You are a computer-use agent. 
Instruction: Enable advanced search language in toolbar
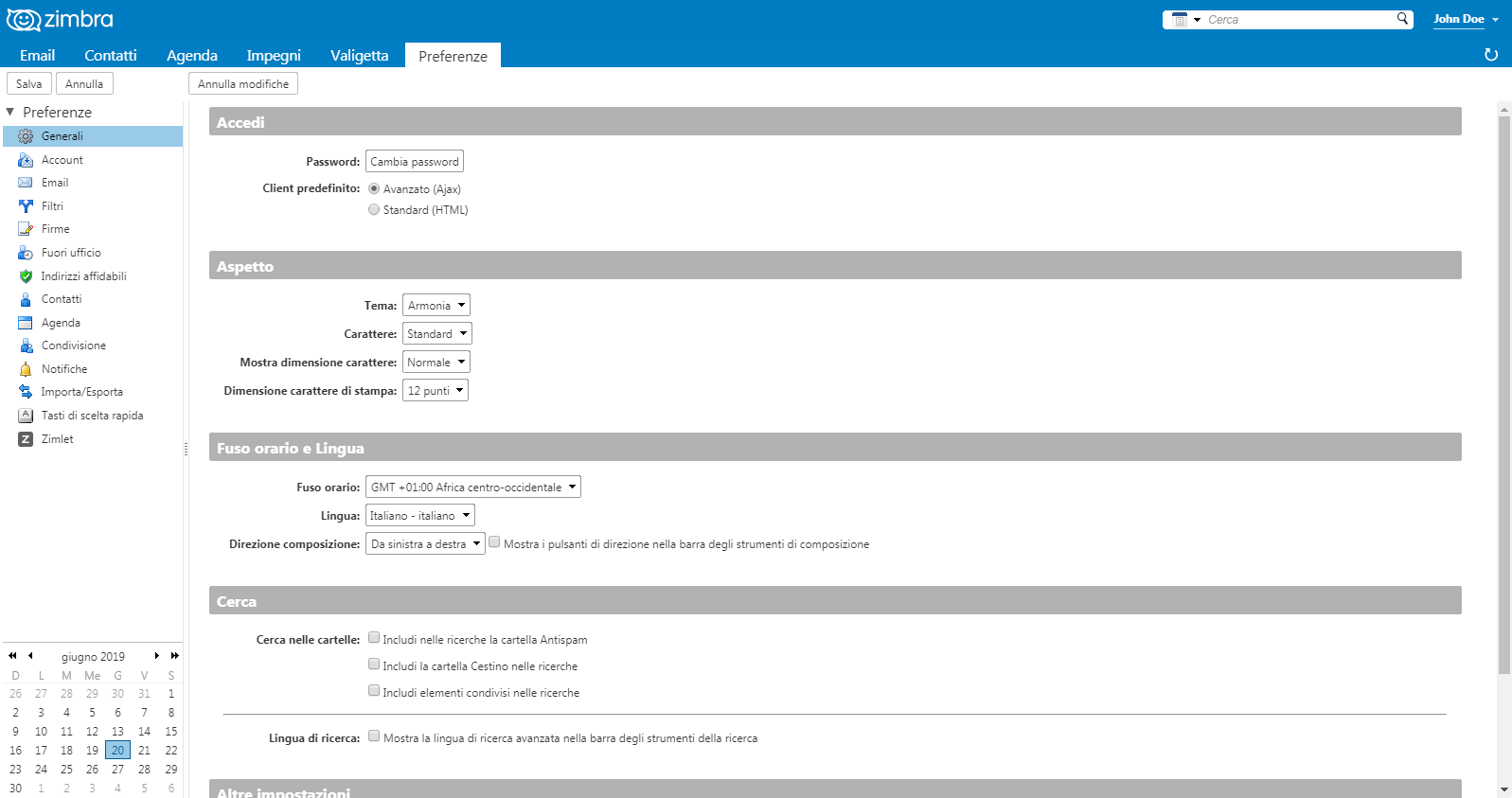tap(374, 736)
